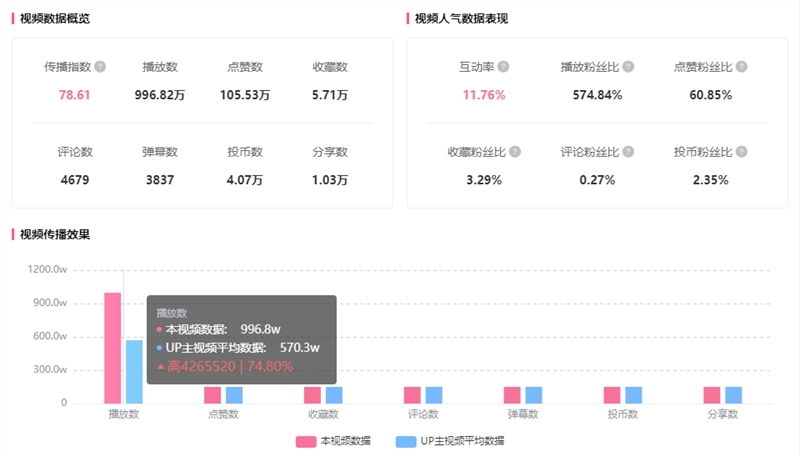Viewport: 800px width, 456px height.
Task: Click help icon beside 点赞粉丝比
Action: pos(742,67)
